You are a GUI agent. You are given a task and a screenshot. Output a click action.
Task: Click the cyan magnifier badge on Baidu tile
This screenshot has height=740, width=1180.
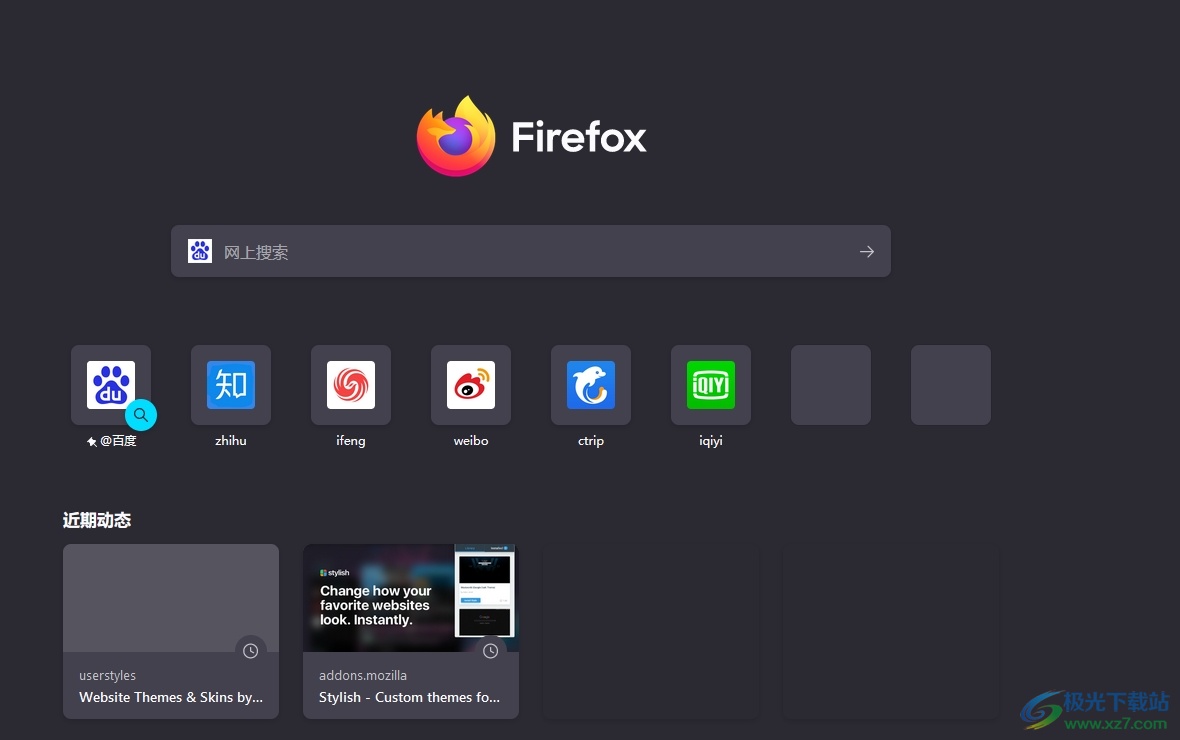pyautogui.click(x=141, y=415)
